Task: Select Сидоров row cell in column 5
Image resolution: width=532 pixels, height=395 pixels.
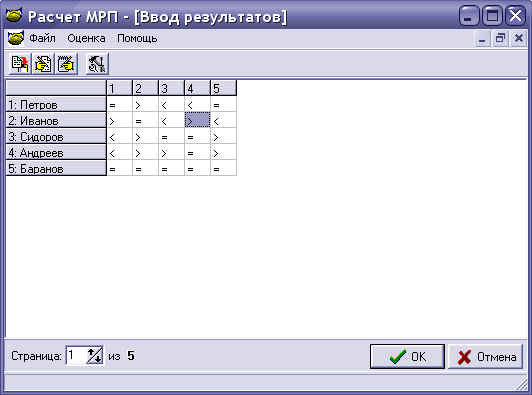Action: [224, 136]
